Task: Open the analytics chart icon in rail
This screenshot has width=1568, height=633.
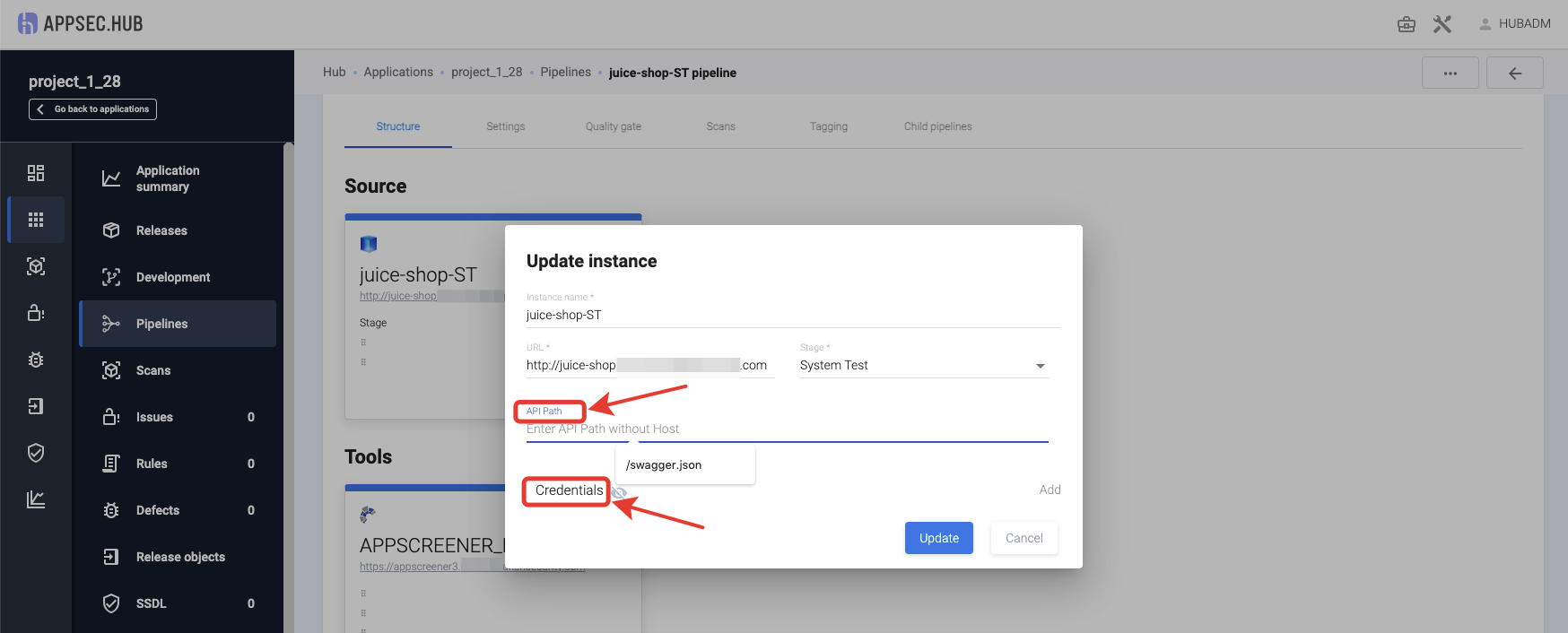Action: [36, 499]
